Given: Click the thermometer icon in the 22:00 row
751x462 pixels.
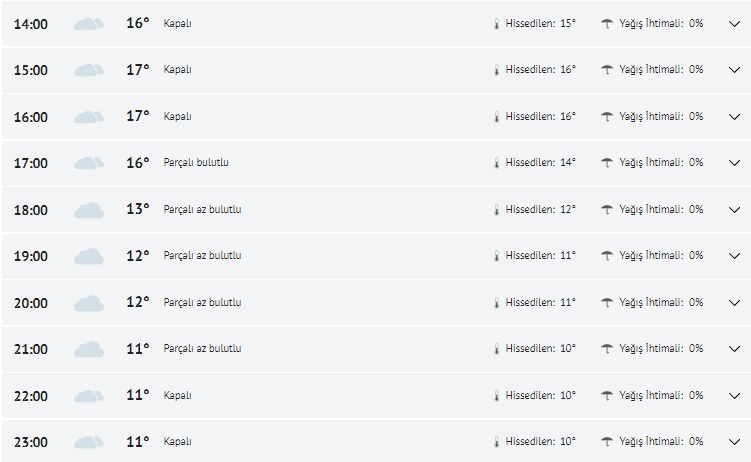Looking at the screenshot, I should click(x=495, y=395).
